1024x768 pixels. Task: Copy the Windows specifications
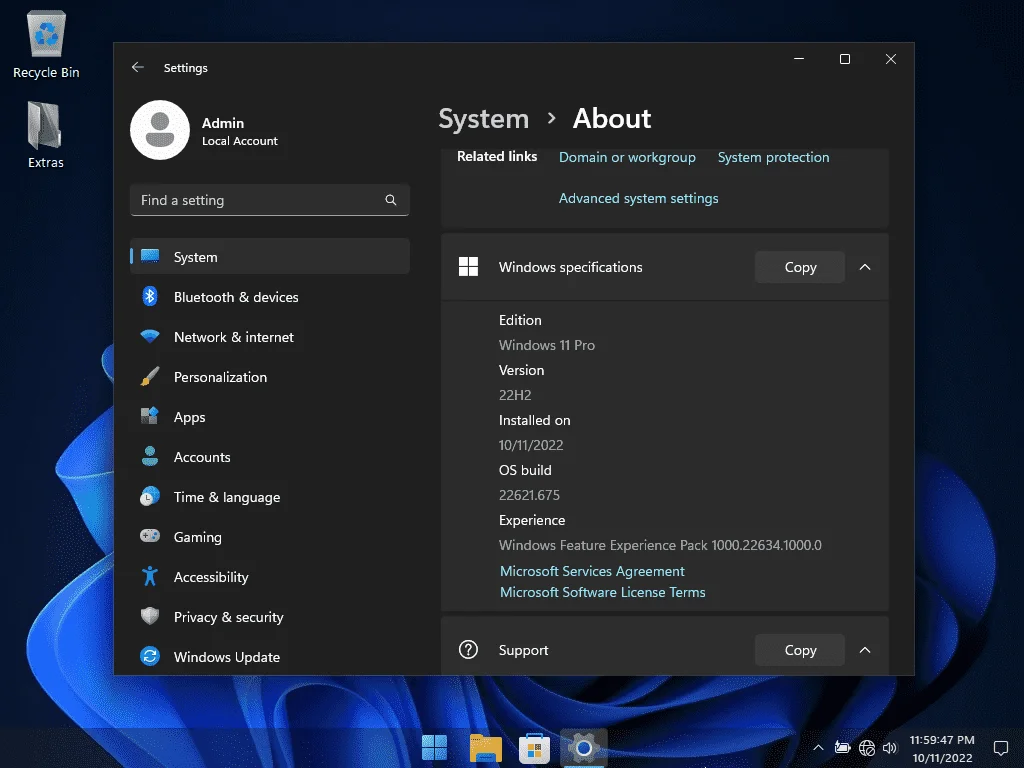pos(800,267)
